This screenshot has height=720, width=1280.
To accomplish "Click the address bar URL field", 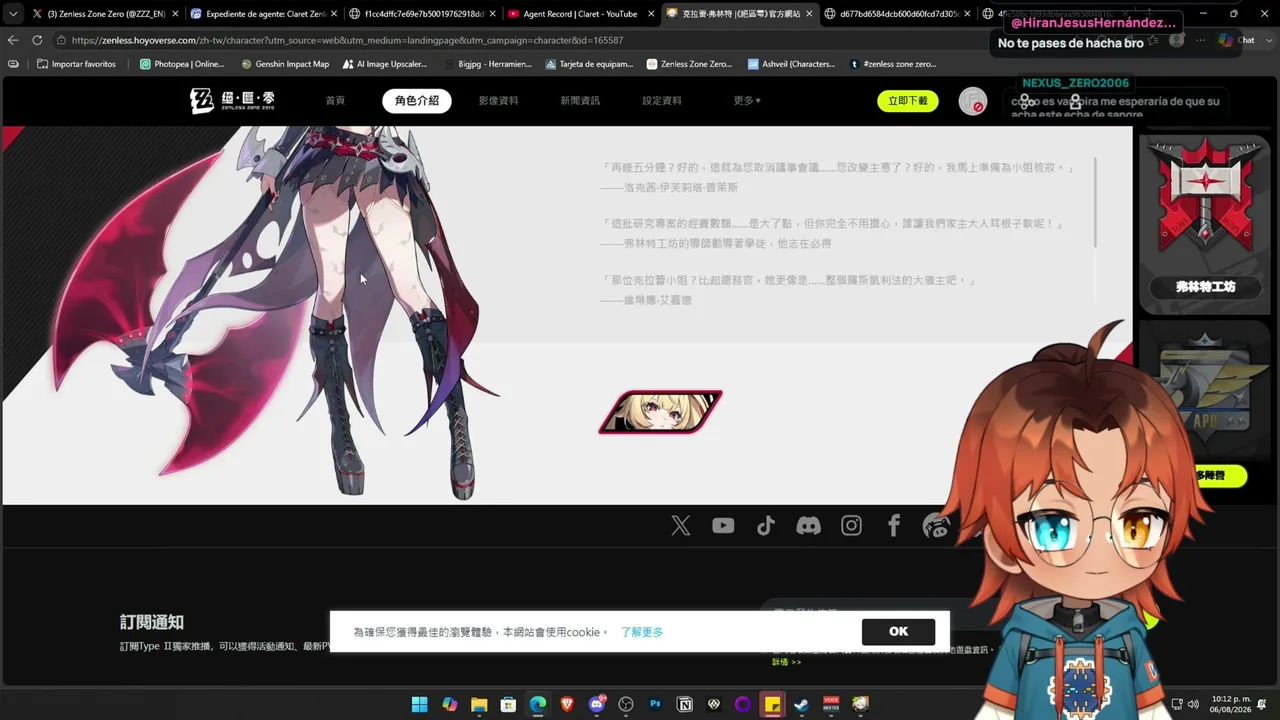I will coord(520,40).
